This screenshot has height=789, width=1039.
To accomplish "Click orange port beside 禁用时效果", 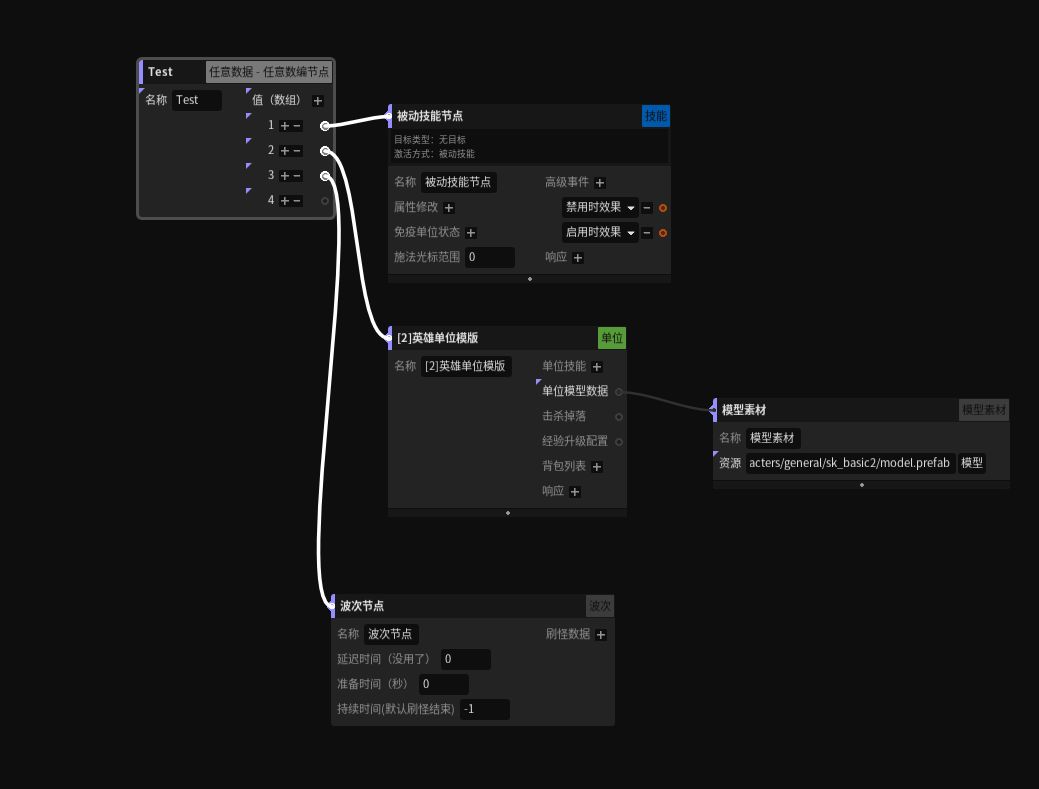I will (663, 208).
